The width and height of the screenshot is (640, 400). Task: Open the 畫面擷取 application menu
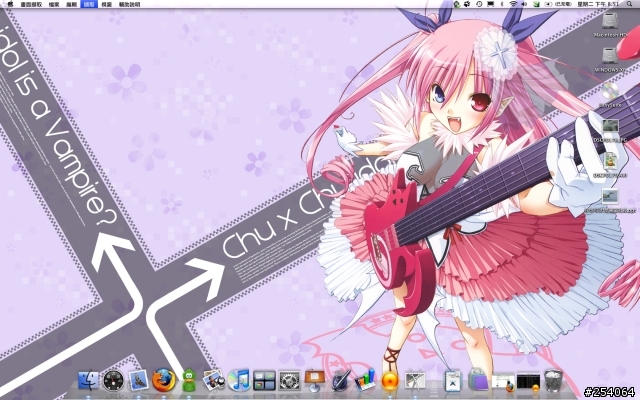(31, 4)
